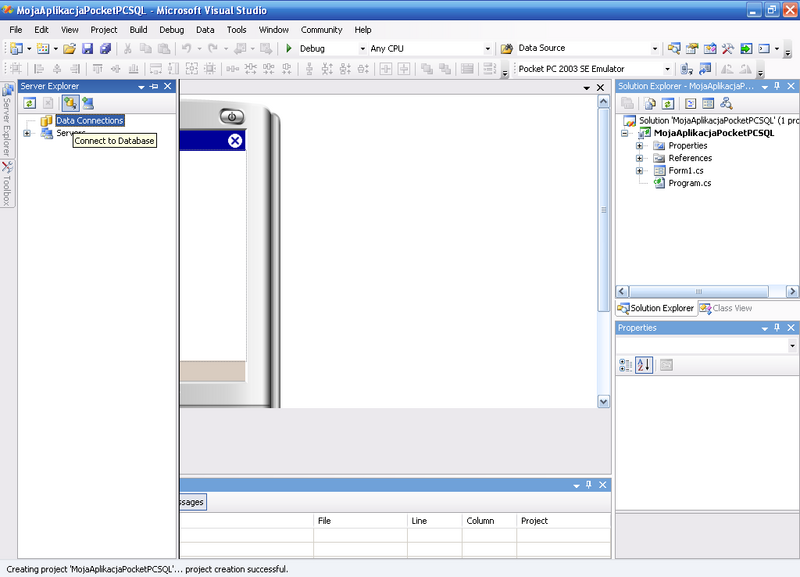Select Data Connections tree node
Image resolution: width=800 pixels, height=577 pixels.
point(90,120)
